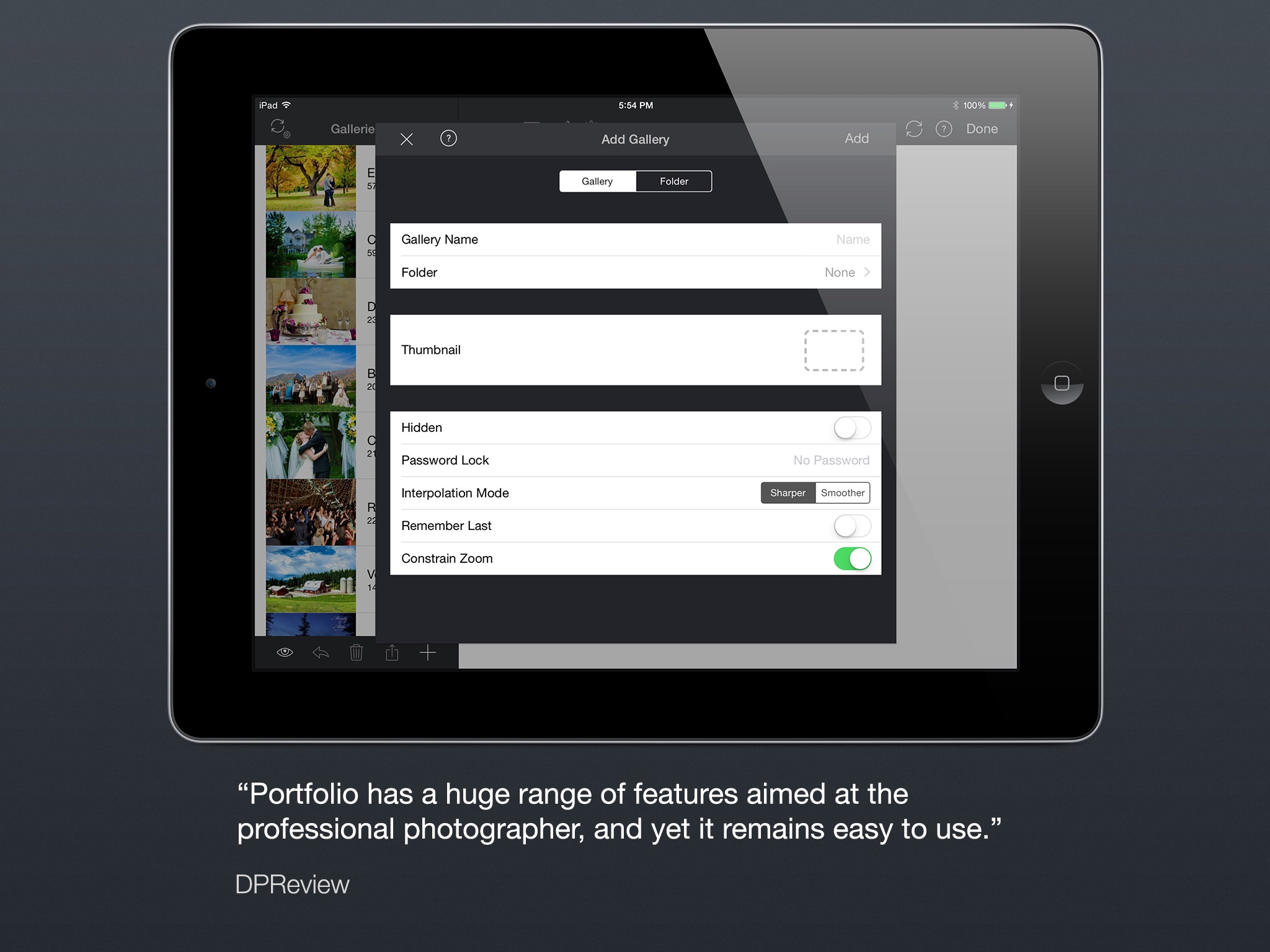Select the Gallery tab in Add Gallery

[597, 181]
